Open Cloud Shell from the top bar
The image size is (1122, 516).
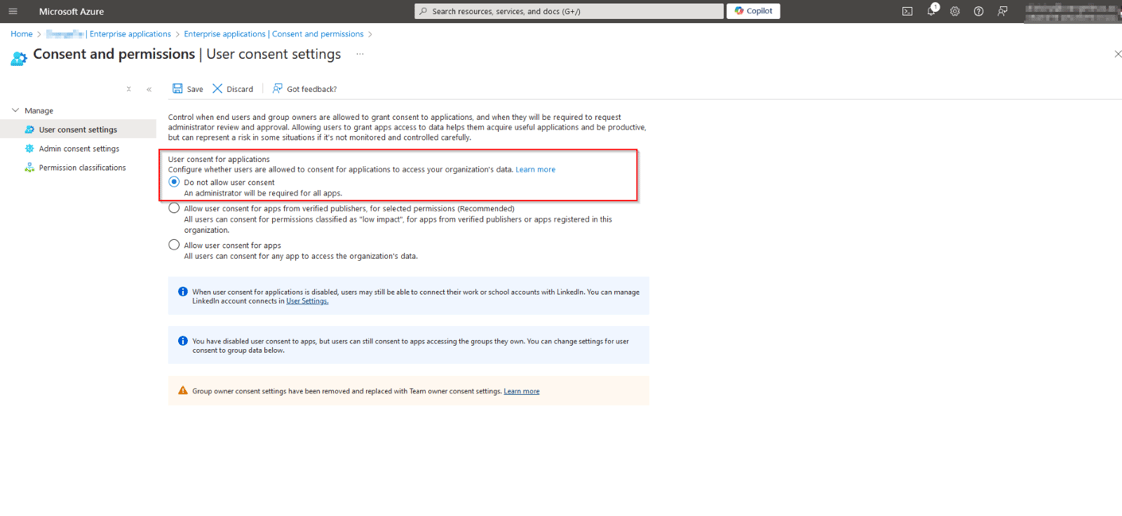pos(907,11)
